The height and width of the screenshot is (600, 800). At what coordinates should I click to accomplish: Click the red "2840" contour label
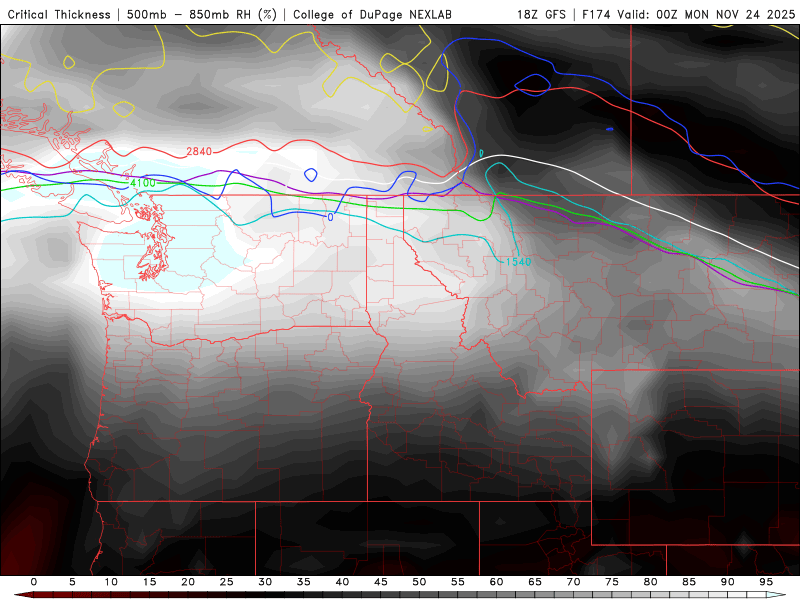coord(199,152)
